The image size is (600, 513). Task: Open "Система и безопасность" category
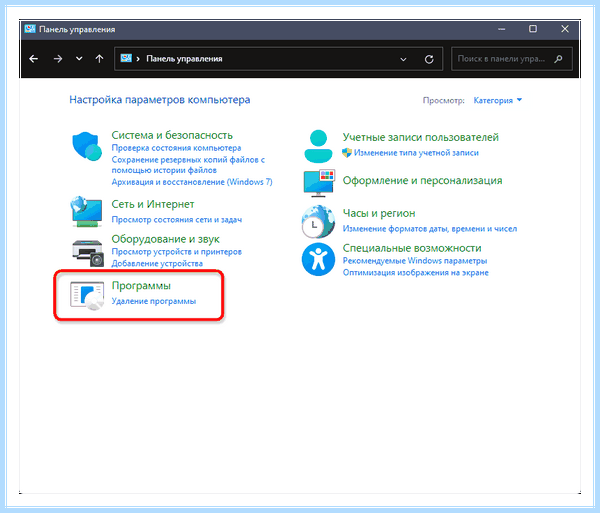[x=172, y=135]
